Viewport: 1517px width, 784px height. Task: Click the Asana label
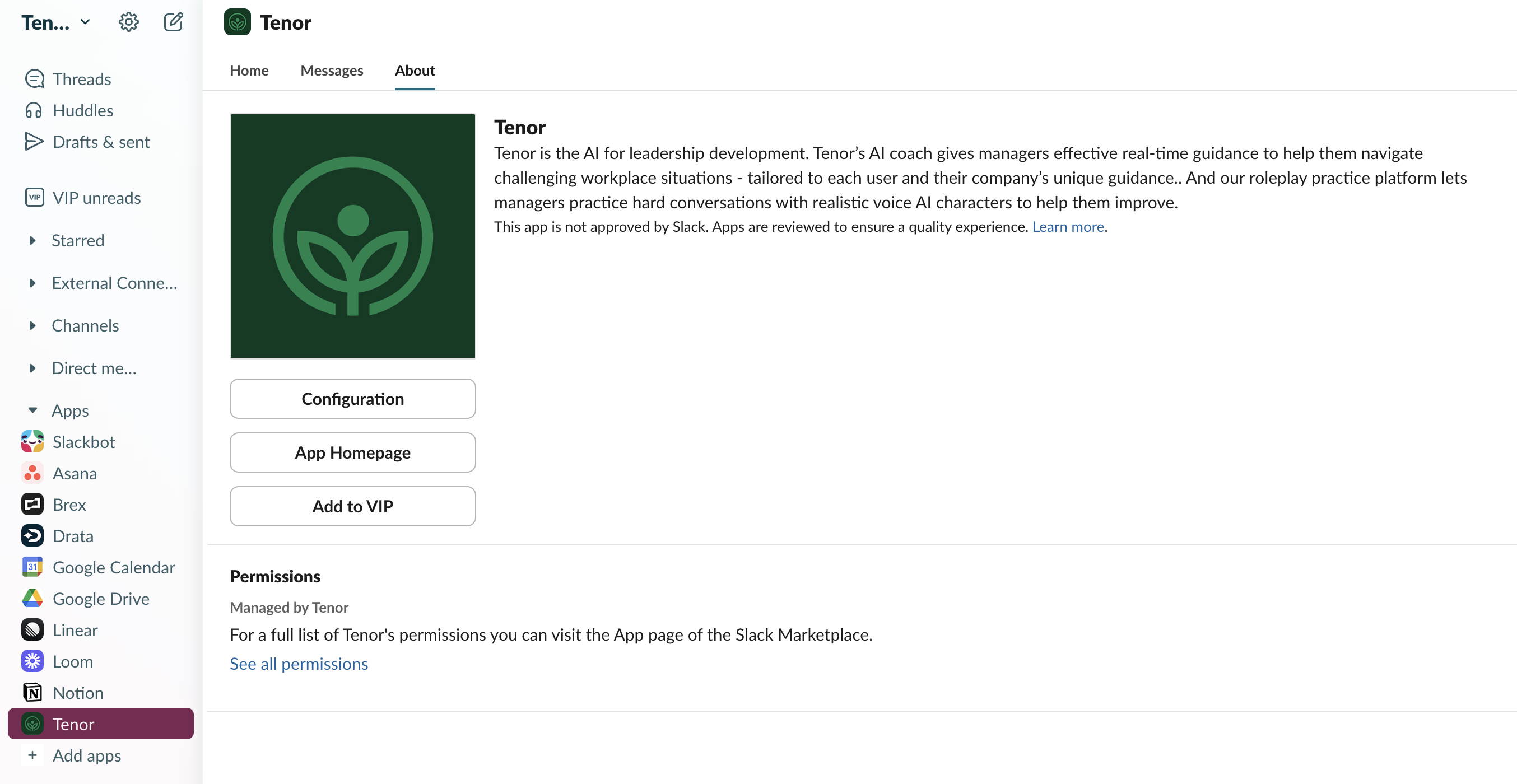coord(75,473)
